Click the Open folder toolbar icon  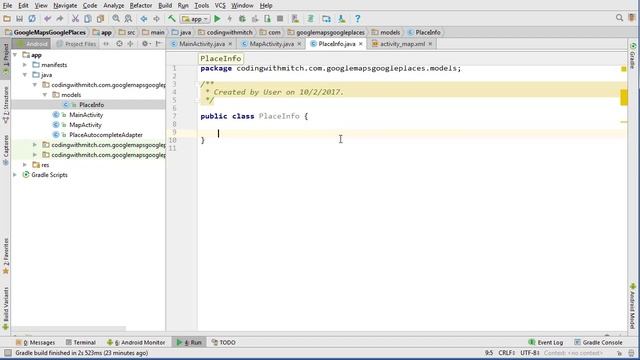pos(7,19)
